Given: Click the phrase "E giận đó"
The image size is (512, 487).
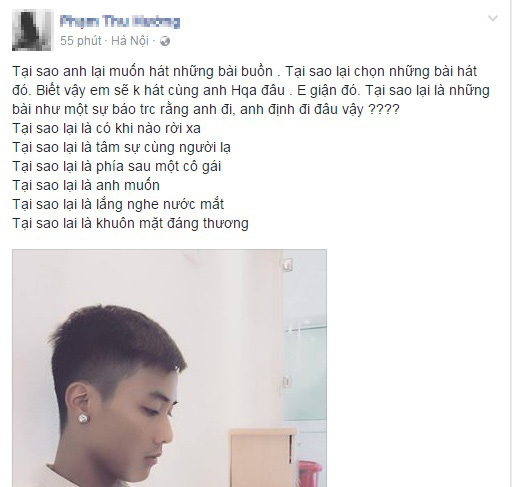Looking at the screenshot, I should pyautogui.click(x=329, y=90).
